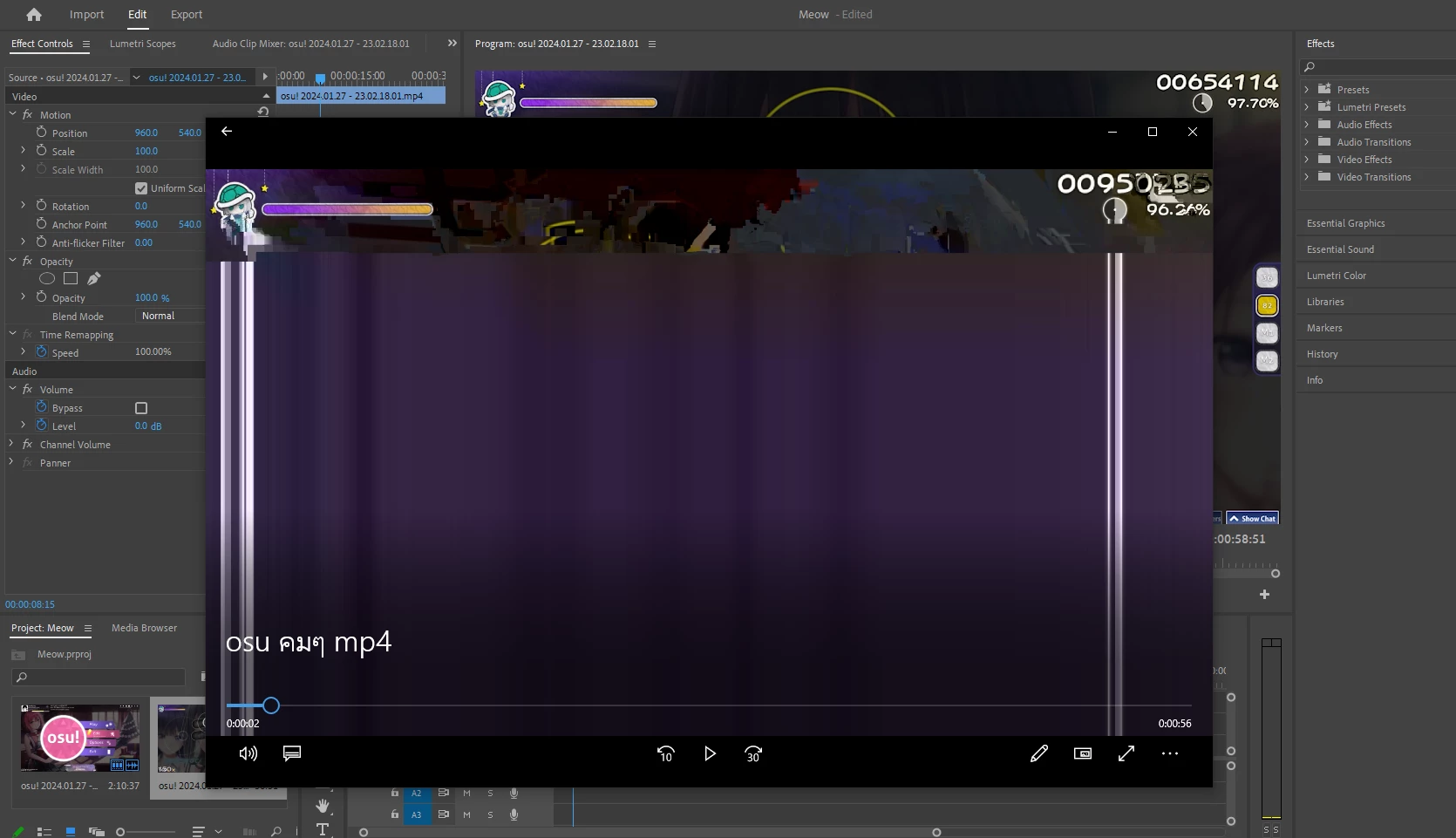Image resolution: width=1456 pixels, height=838 pixels.
Task: Open the Lumetri Color panel
Action: point(1336,276)
